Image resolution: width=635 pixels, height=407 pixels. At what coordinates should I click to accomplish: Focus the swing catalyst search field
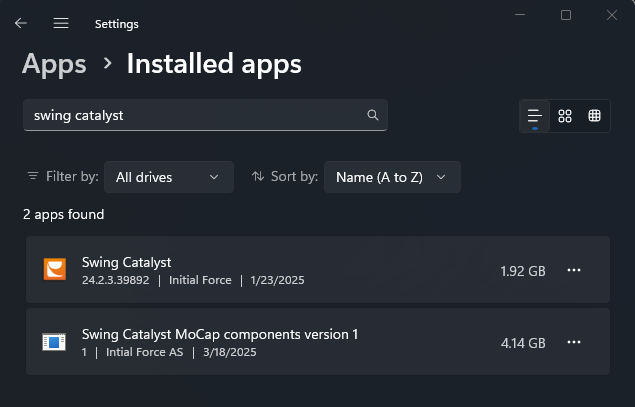[x=205, y=115]
